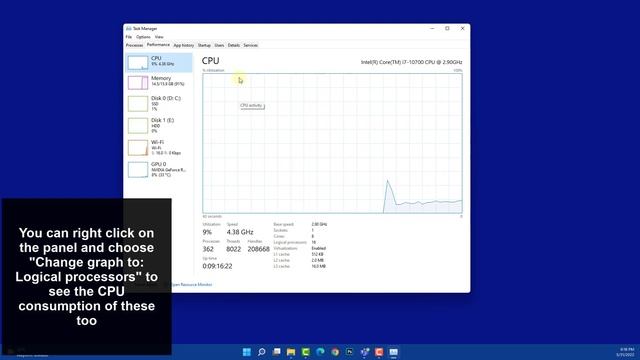Switch to the Processes tab
The width and height of the screenshot is (640, 360).
134,45
